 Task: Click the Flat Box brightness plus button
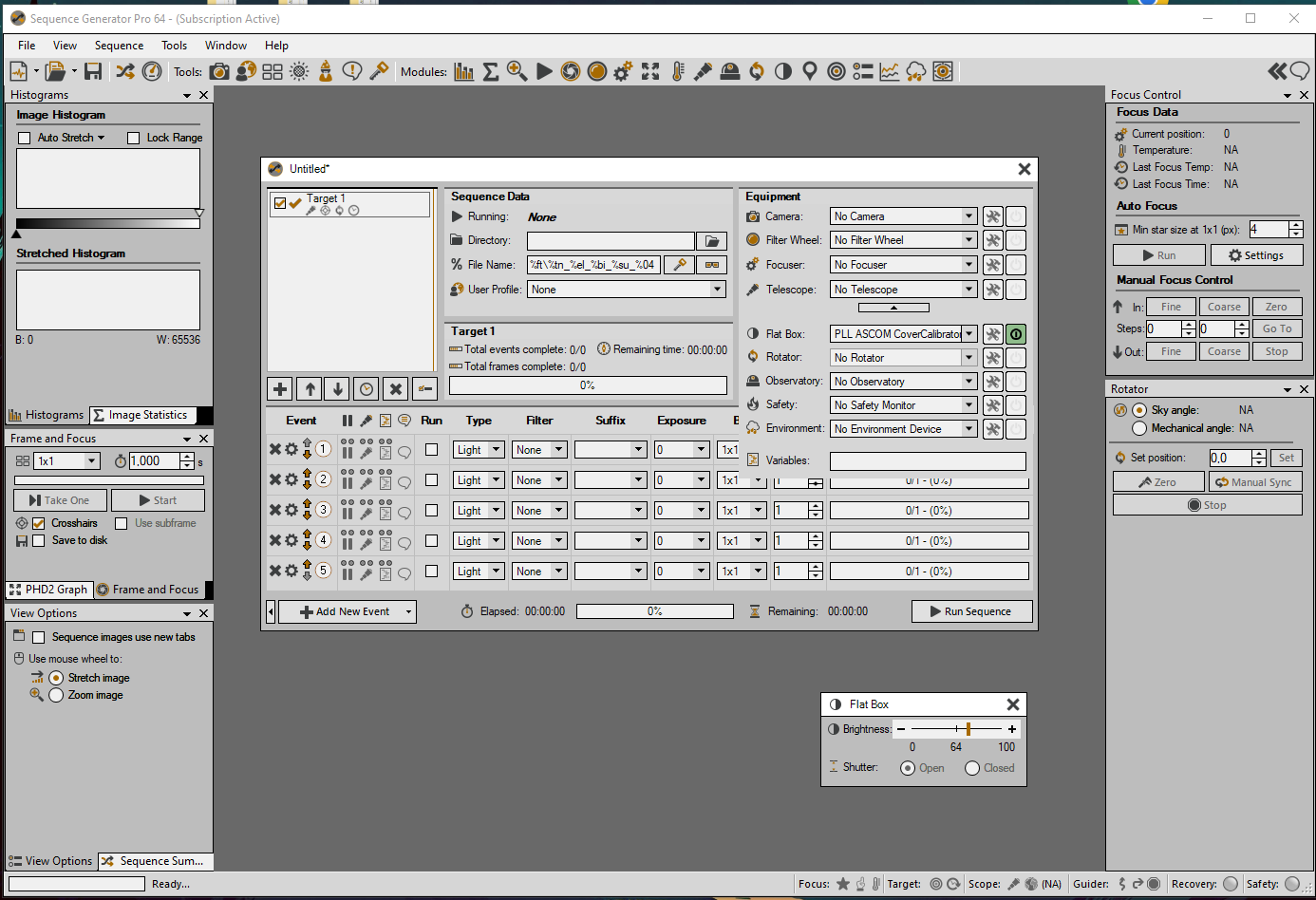point(1012,729)
